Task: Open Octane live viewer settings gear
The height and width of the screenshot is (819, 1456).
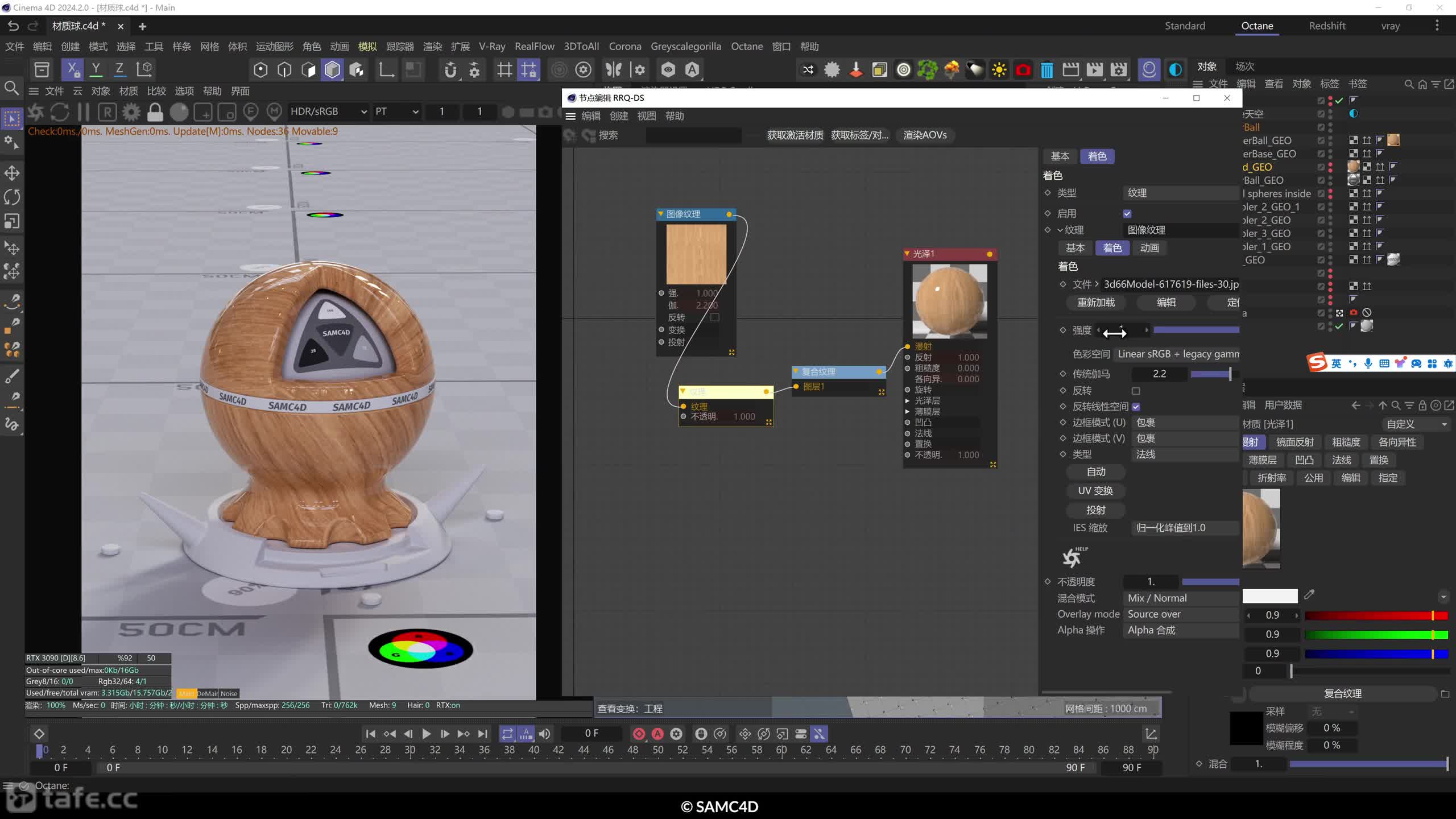Action: click(x=131, y=112)
